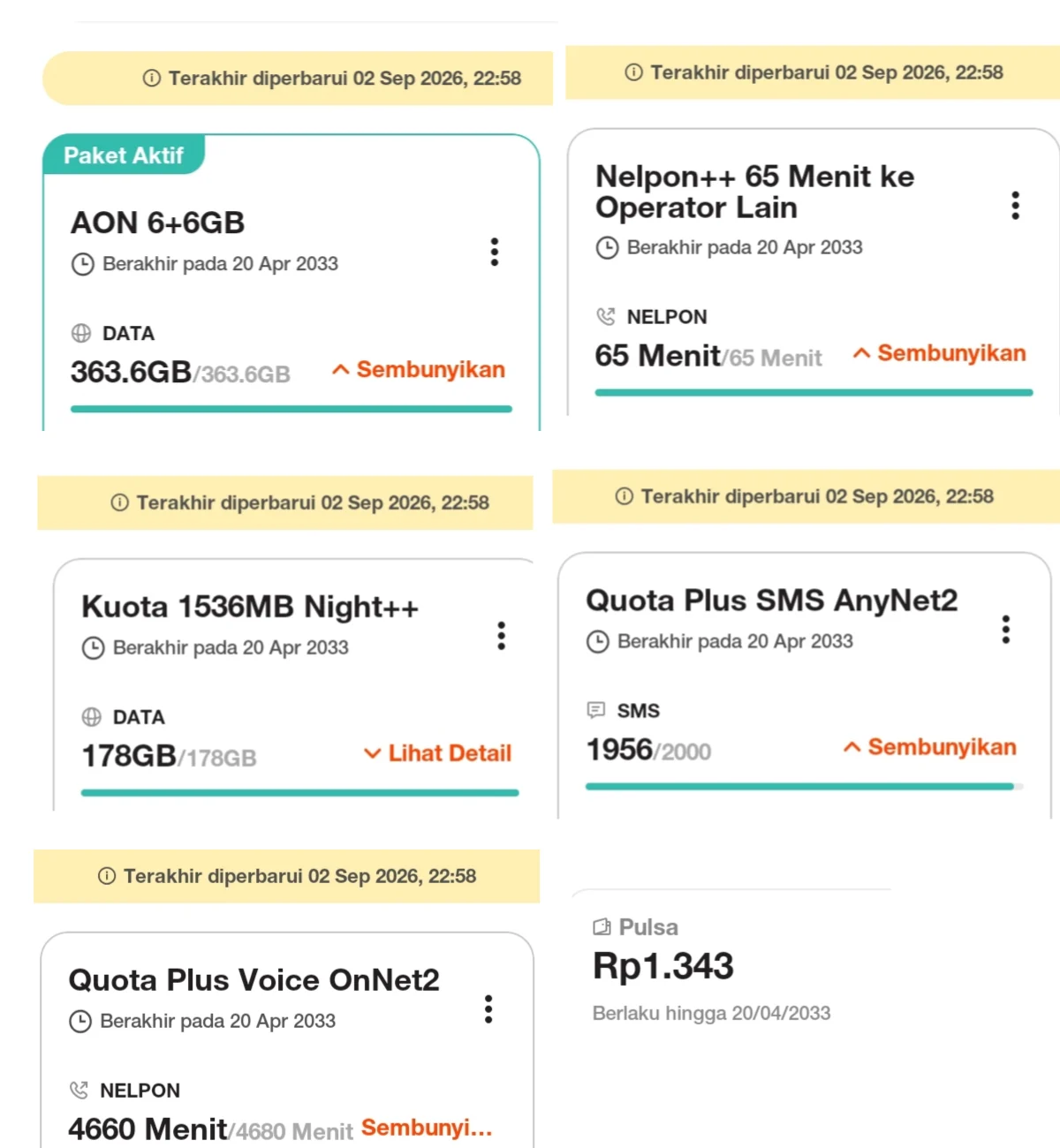The image size is (1060, 1148).
Task: Collapse the SMS AnyNet2 quota details
Action: tap(930, 747)
